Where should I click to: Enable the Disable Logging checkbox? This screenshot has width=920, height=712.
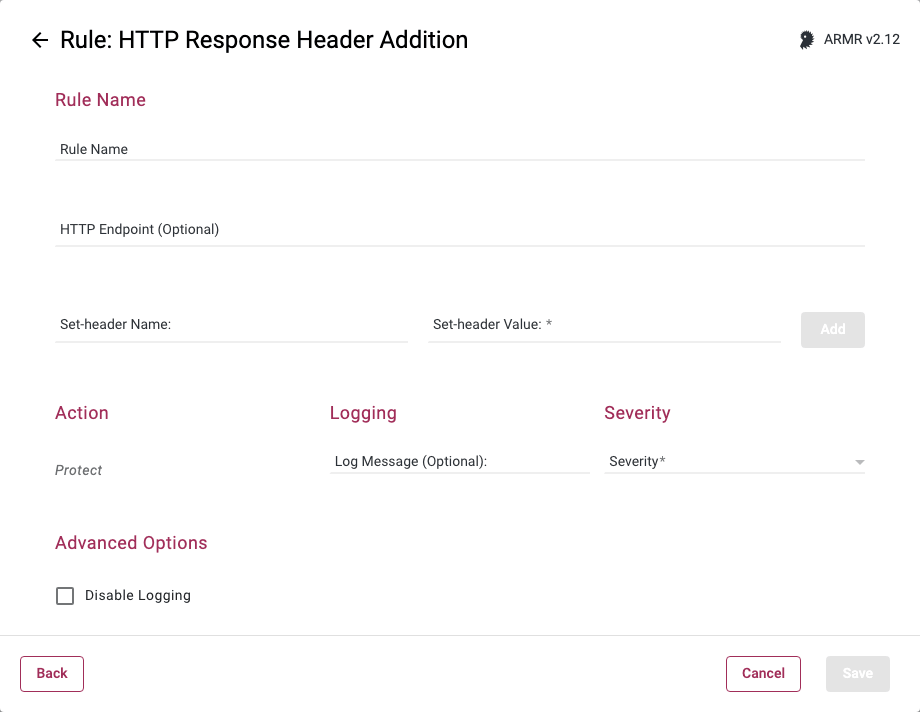tap(65, 596)
